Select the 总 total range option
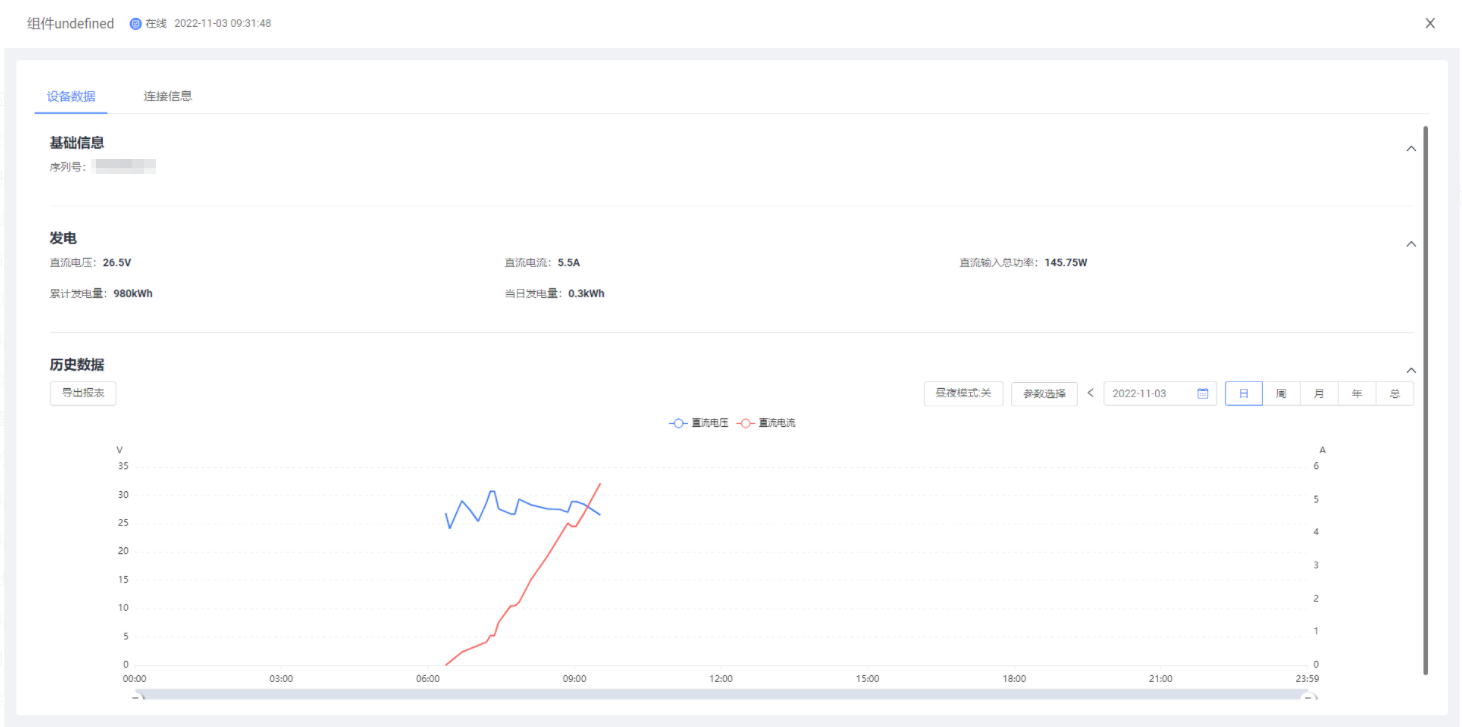The width and height of the screenshot is (1462, 727). 1395,394
